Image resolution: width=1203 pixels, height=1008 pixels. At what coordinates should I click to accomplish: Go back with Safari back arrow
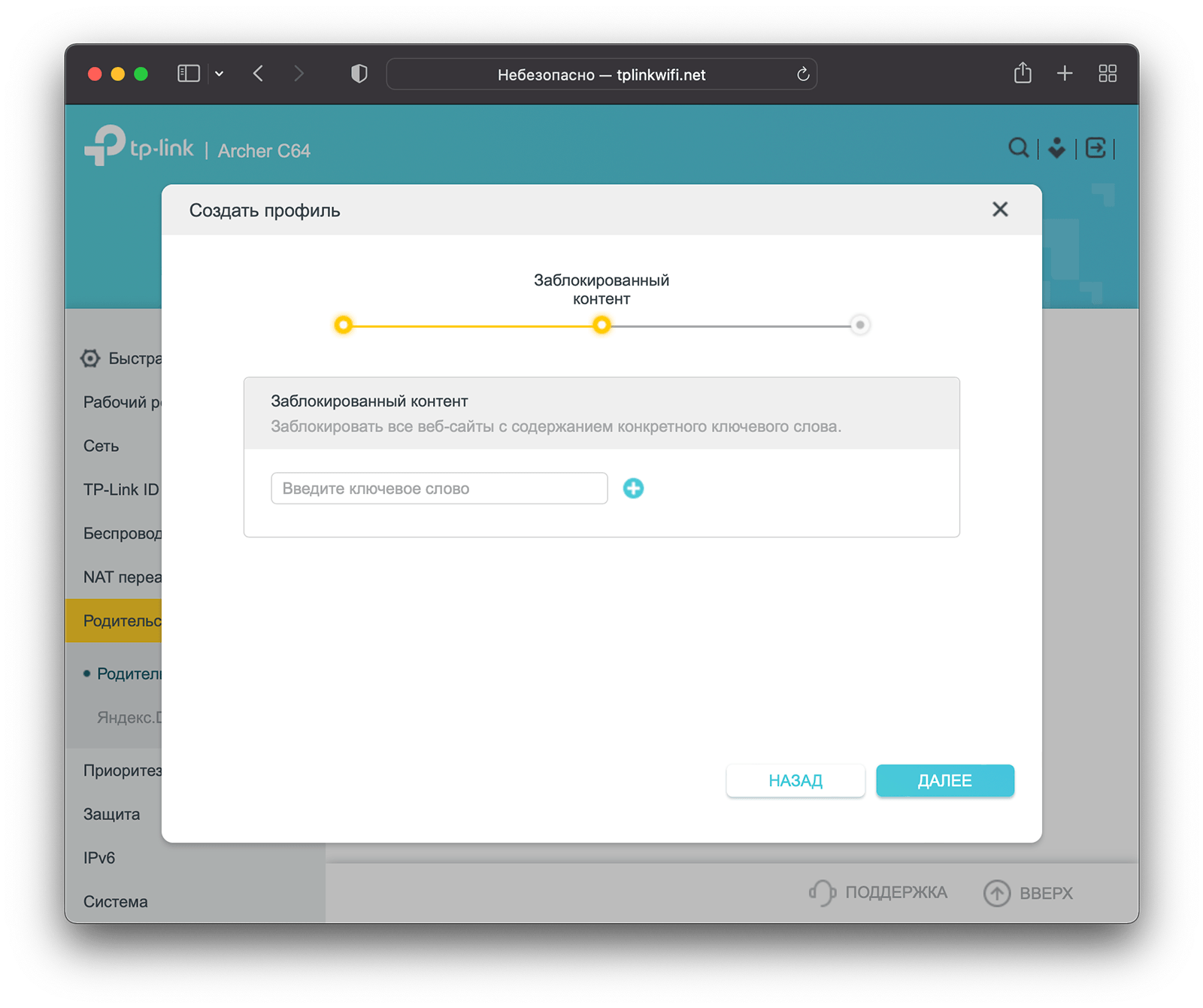(x=258, y=74)
